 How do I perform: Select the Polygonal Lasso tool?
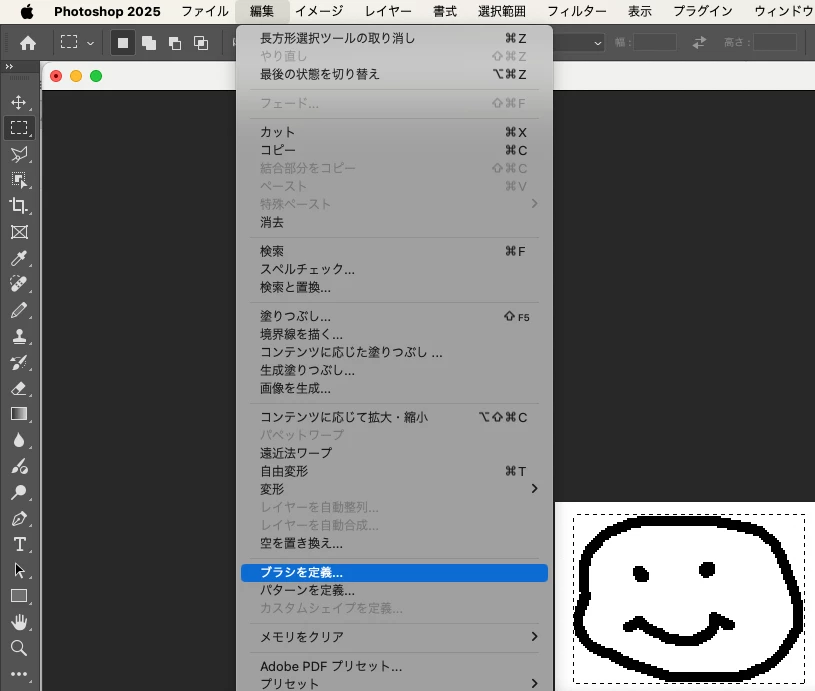coord(19,154)
